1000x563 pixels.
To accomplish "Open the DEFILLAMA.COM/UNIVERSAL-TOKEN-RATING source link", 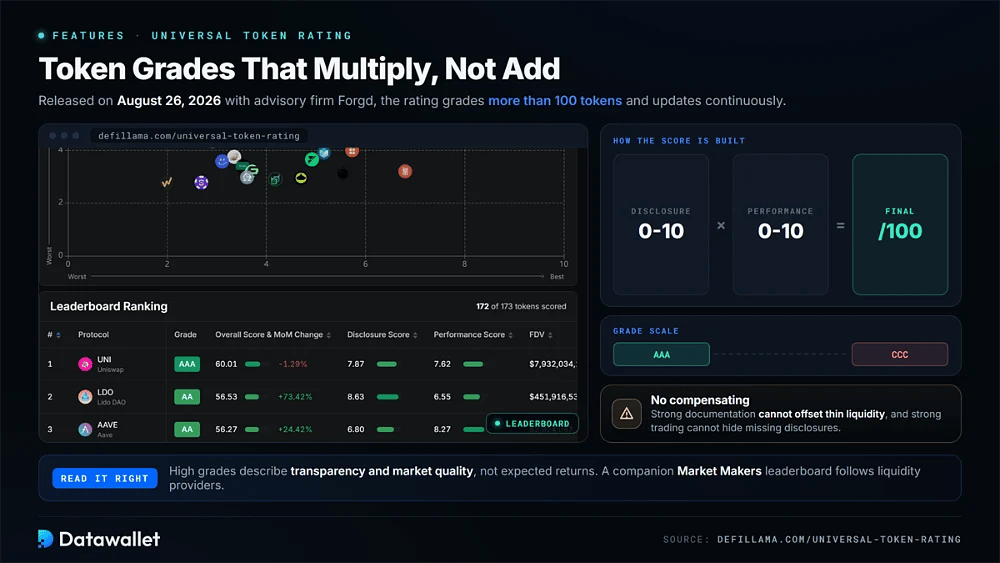I will click(x=839, y=539).
